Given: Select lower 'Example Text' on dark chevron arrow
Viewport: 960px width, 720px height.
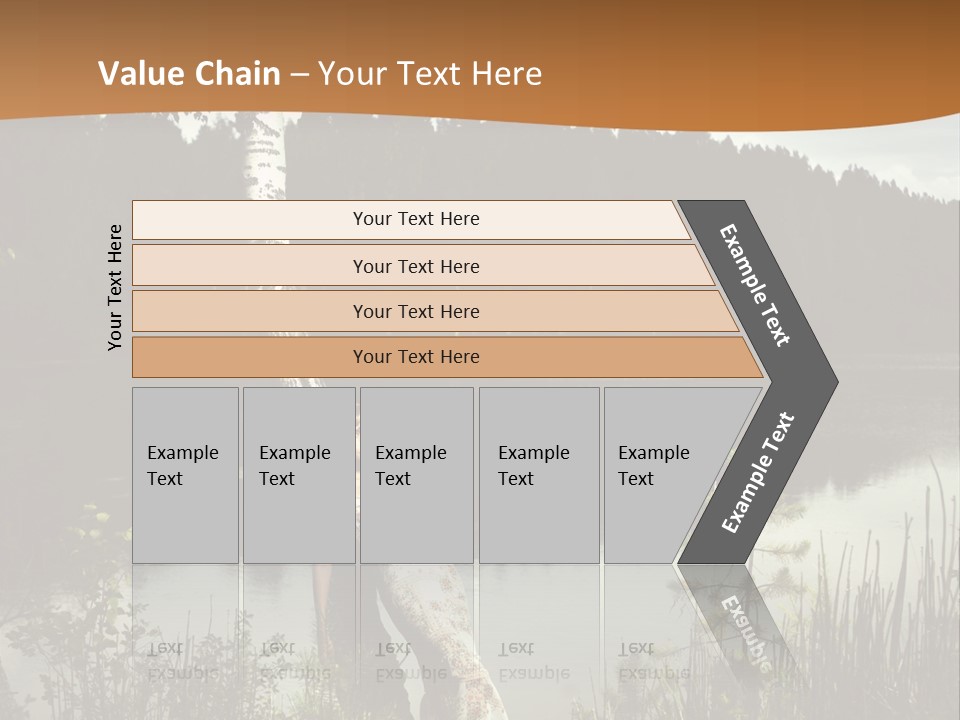Looking at the screenshot, I should pyautogui.click(x=758, y=473).
